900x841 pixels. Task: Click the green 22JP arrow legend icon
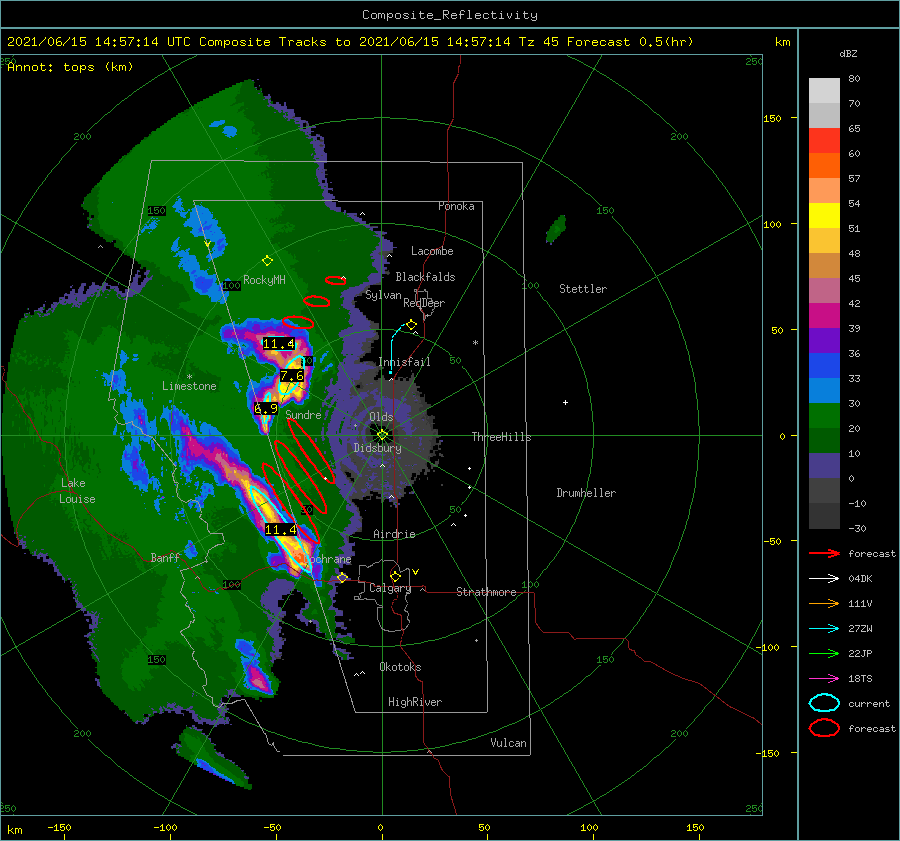click(x=824, y=653)
